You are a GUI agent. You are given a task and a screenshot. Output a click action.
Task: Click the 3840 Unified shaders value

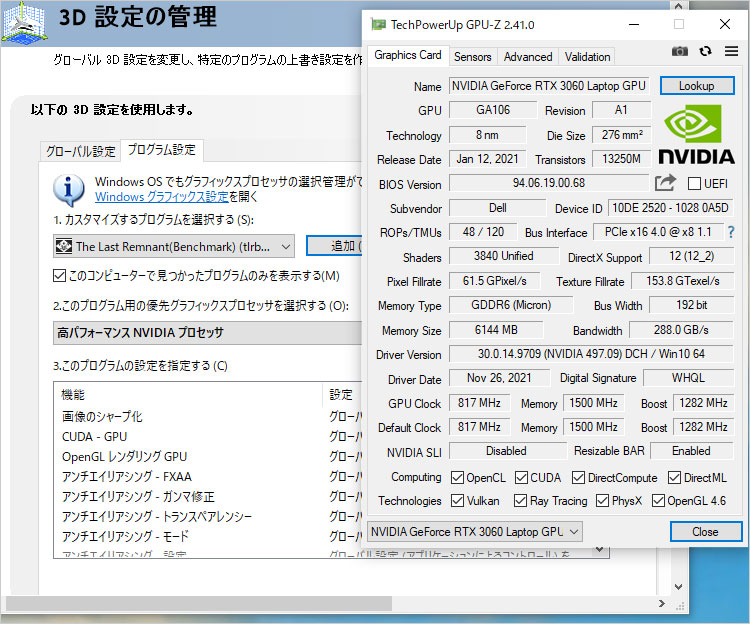tap(503, 256)
